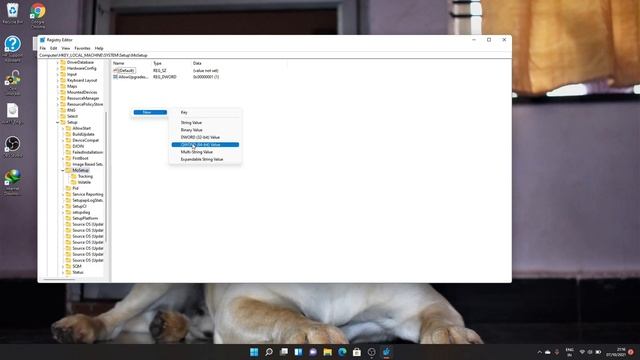Open the Favorites menu

(x=82, y=48)
